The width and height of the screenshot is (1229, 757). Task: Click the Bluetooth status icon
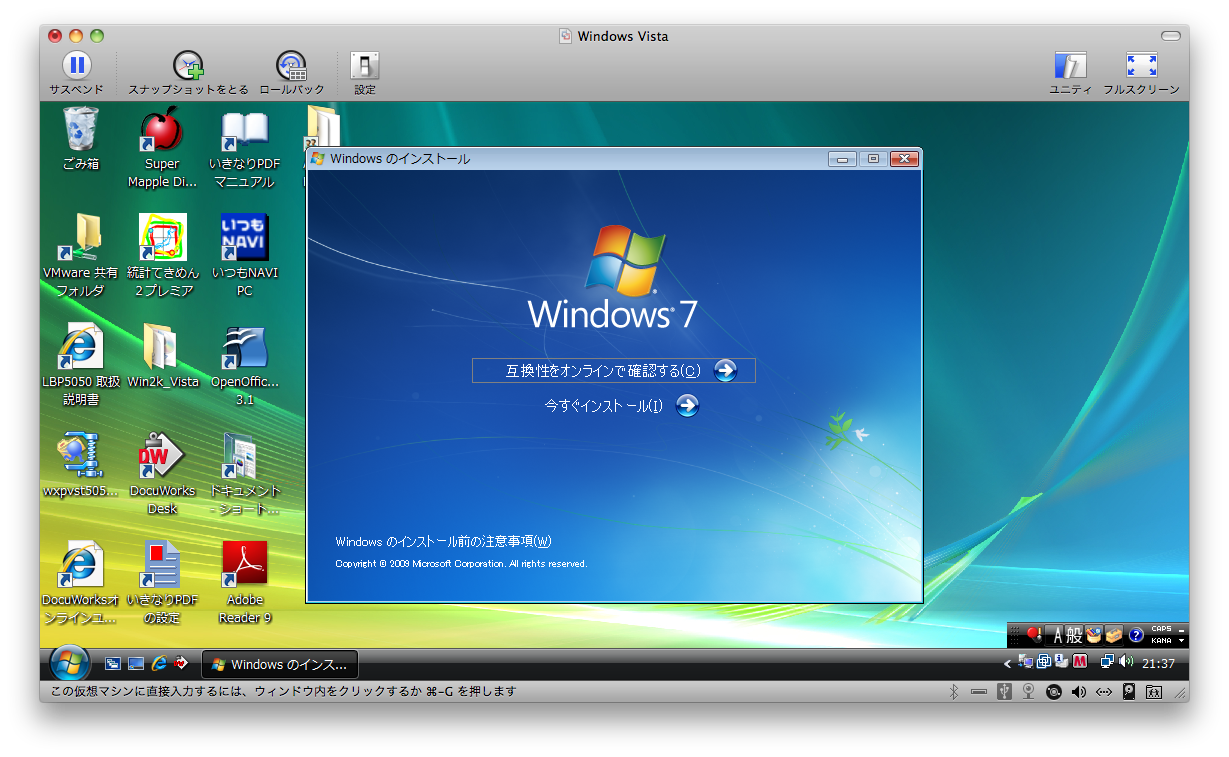coord(953,691)
